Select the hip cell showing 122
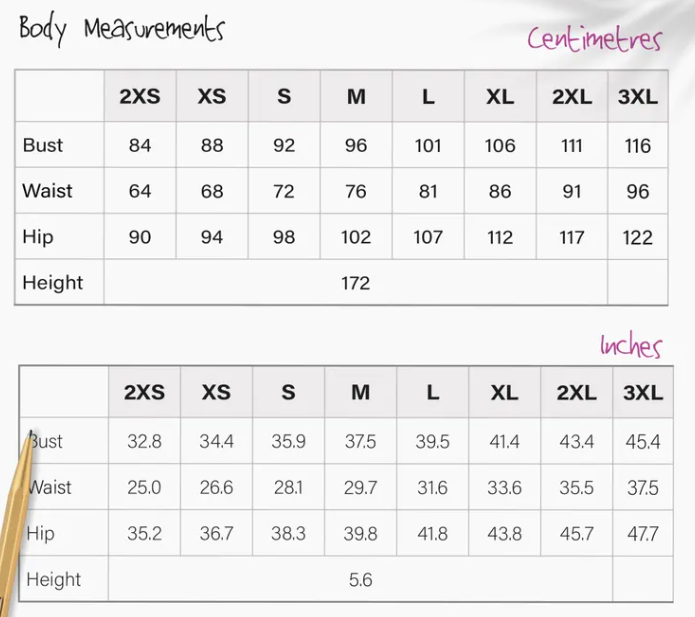695x617 pixels. (x=637, y=238)
